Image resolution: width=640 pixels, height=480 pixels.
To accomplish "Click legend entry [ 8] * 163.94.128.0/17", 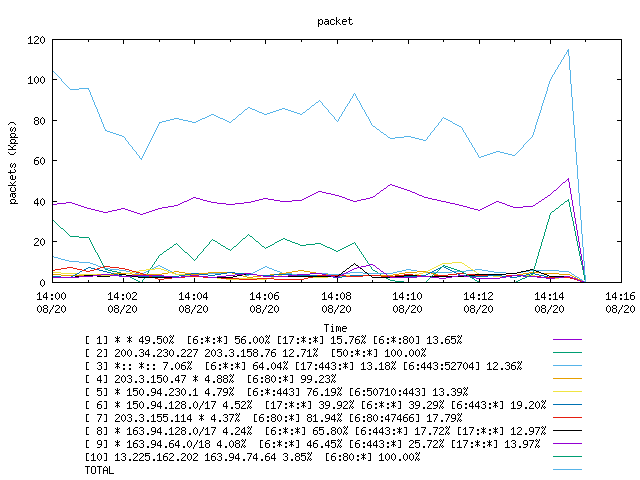I will 316,431.
